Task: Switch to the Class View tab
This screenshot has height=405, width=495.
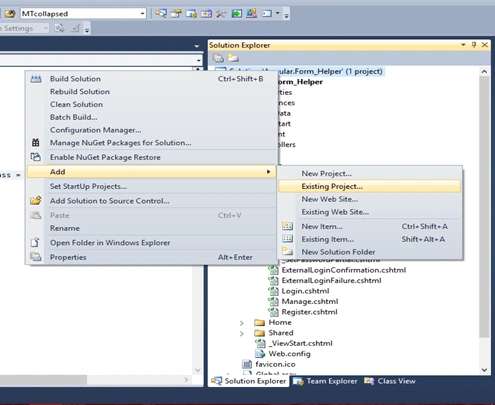Action: [390, 381]
